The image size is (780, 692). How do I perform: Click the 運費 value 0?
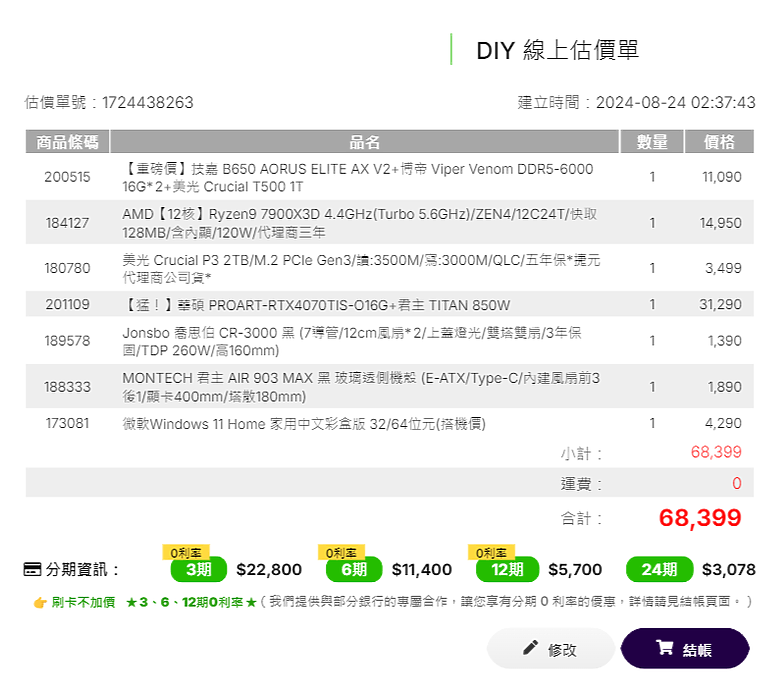point(737,483)
